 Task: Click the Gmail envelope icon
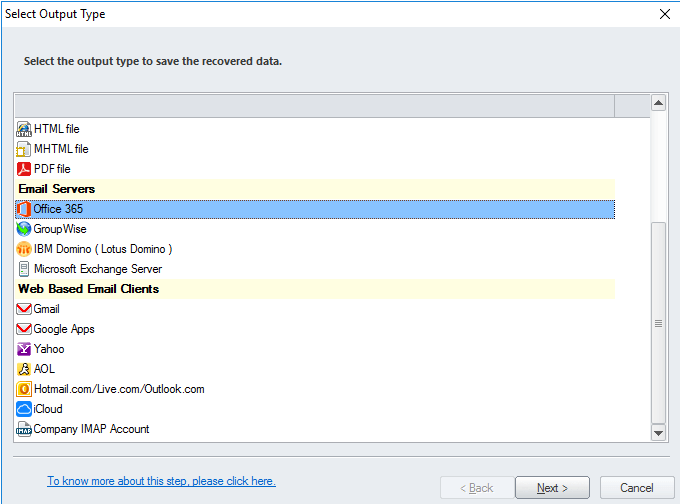click(24, 309)
